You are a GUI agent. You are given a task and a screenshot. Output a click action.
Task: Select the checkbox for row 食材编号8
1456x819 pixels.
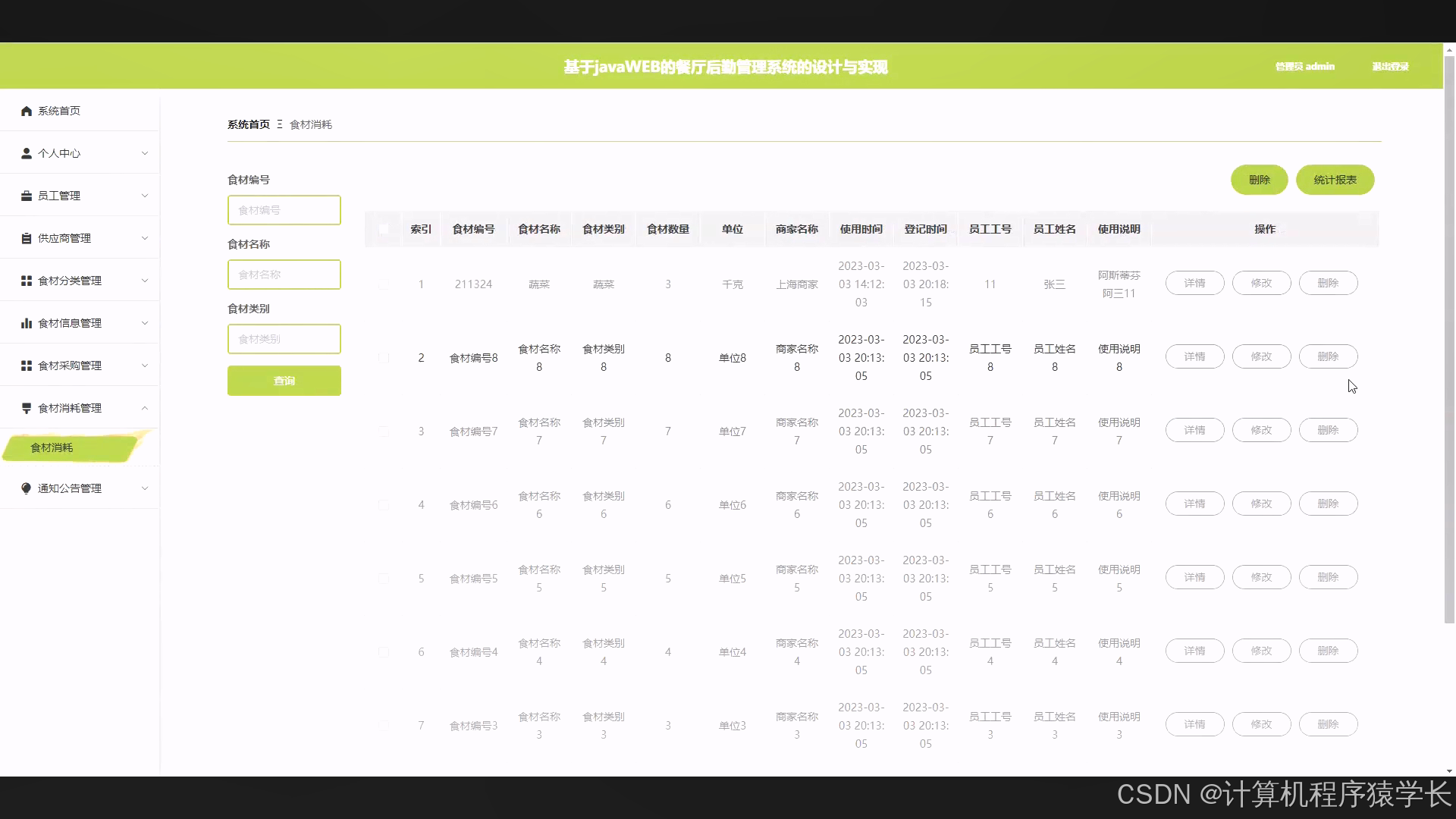point(384,358)
